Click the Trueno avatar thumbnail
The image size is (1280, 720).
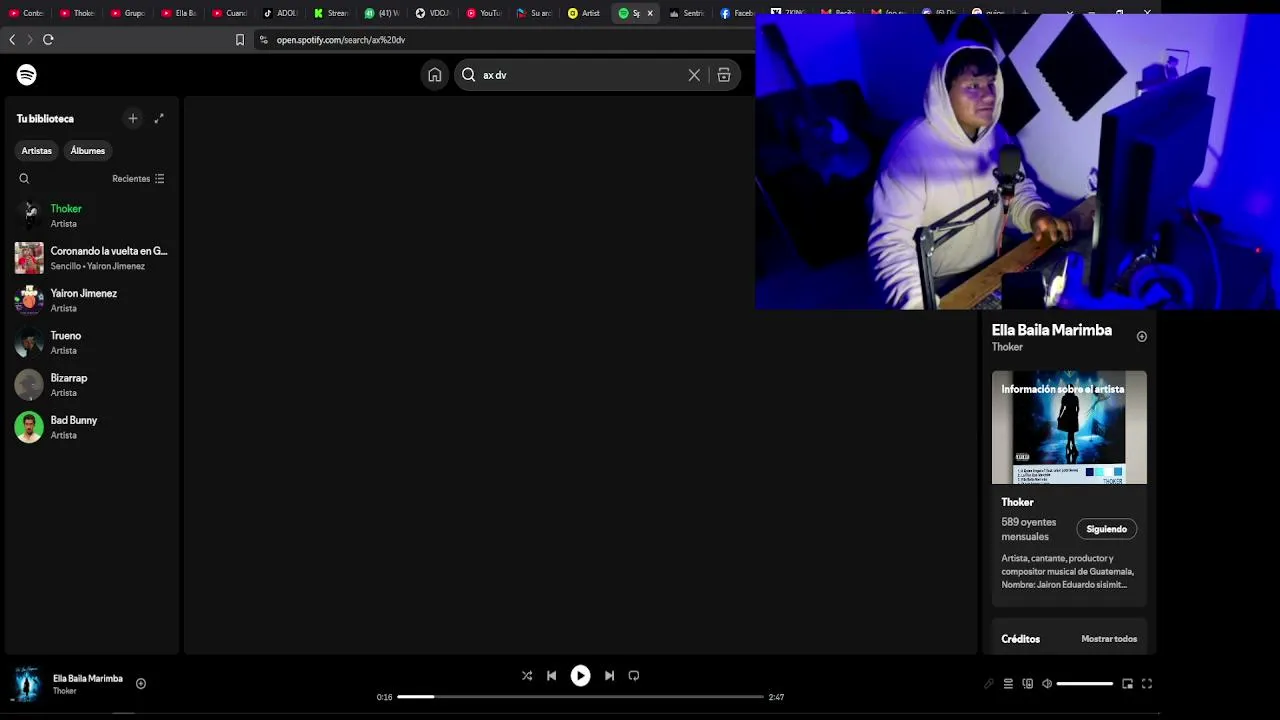click(x=29, y=343)
